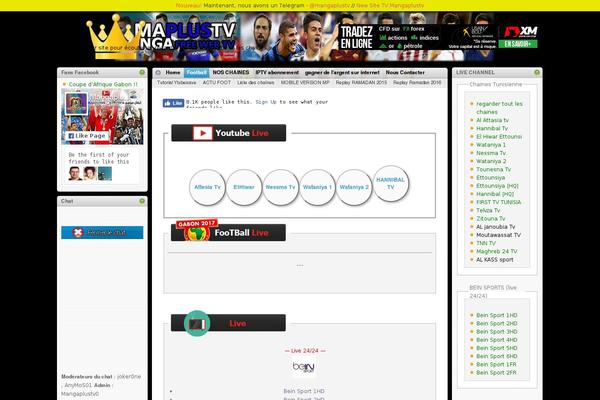600x400 pixels.
Task: Open Bein Sport 2FR sidebar link
Action: click(x=496, y=373)
